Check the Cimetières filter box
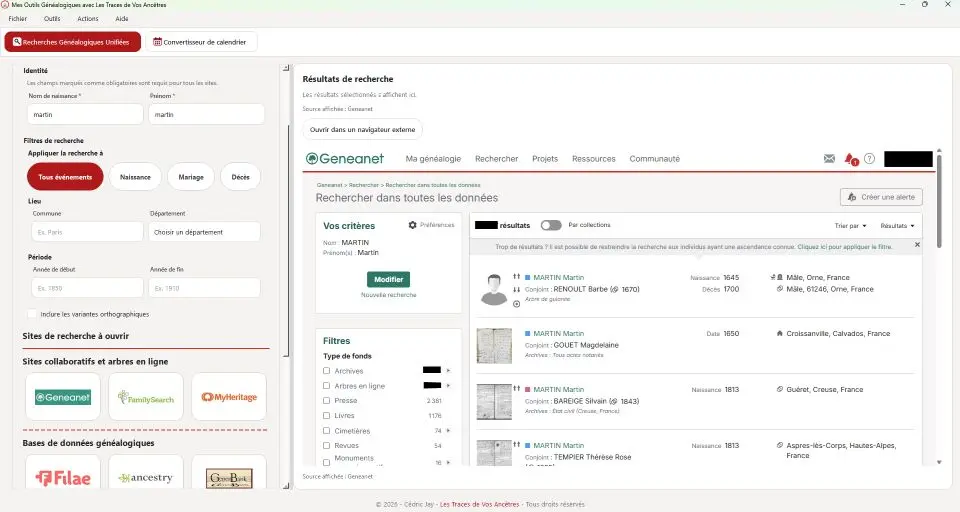This screenshot has width=960, height=512. pos(326,431)
